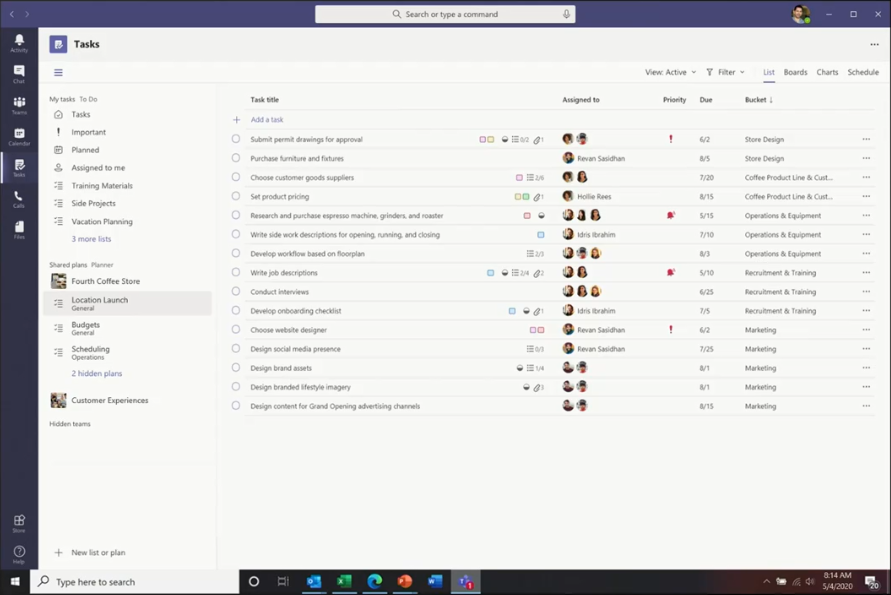Sort by the Bucket column header
The image size is (891, 595).
click(759, 99)
